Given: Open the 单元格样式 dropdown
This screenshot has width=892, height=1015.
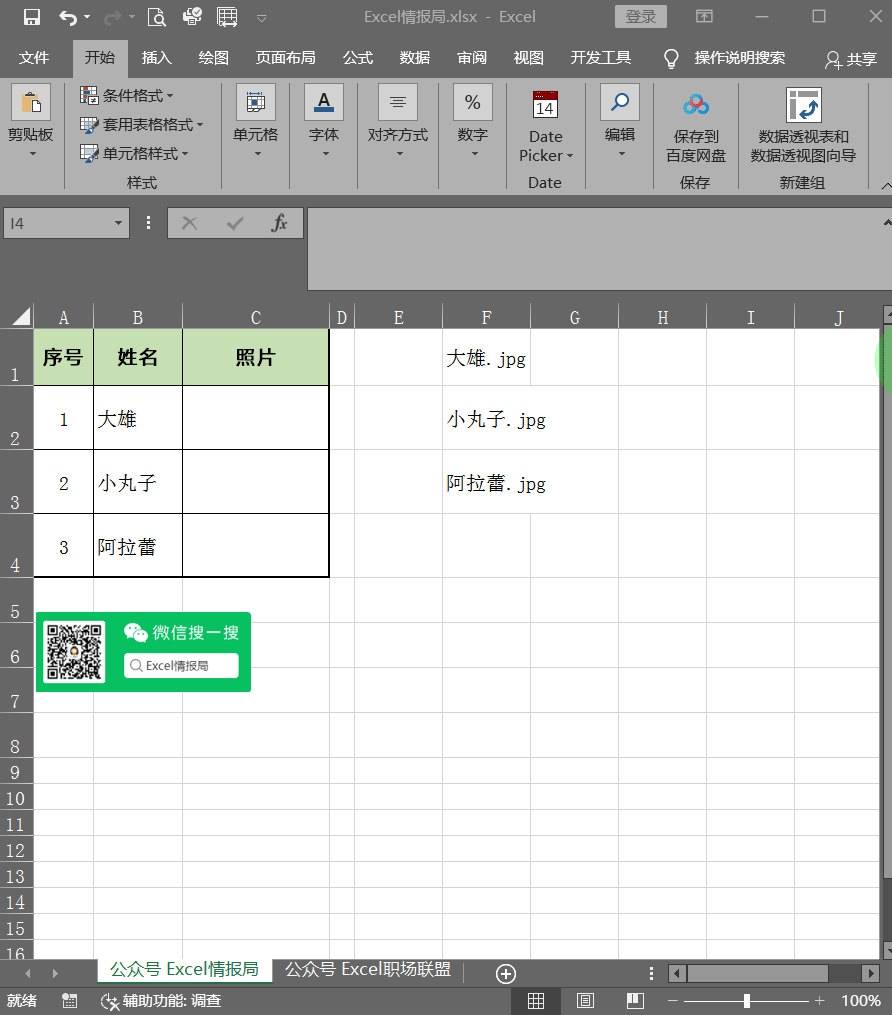Looking at the screenshot, I should [134, 153].
